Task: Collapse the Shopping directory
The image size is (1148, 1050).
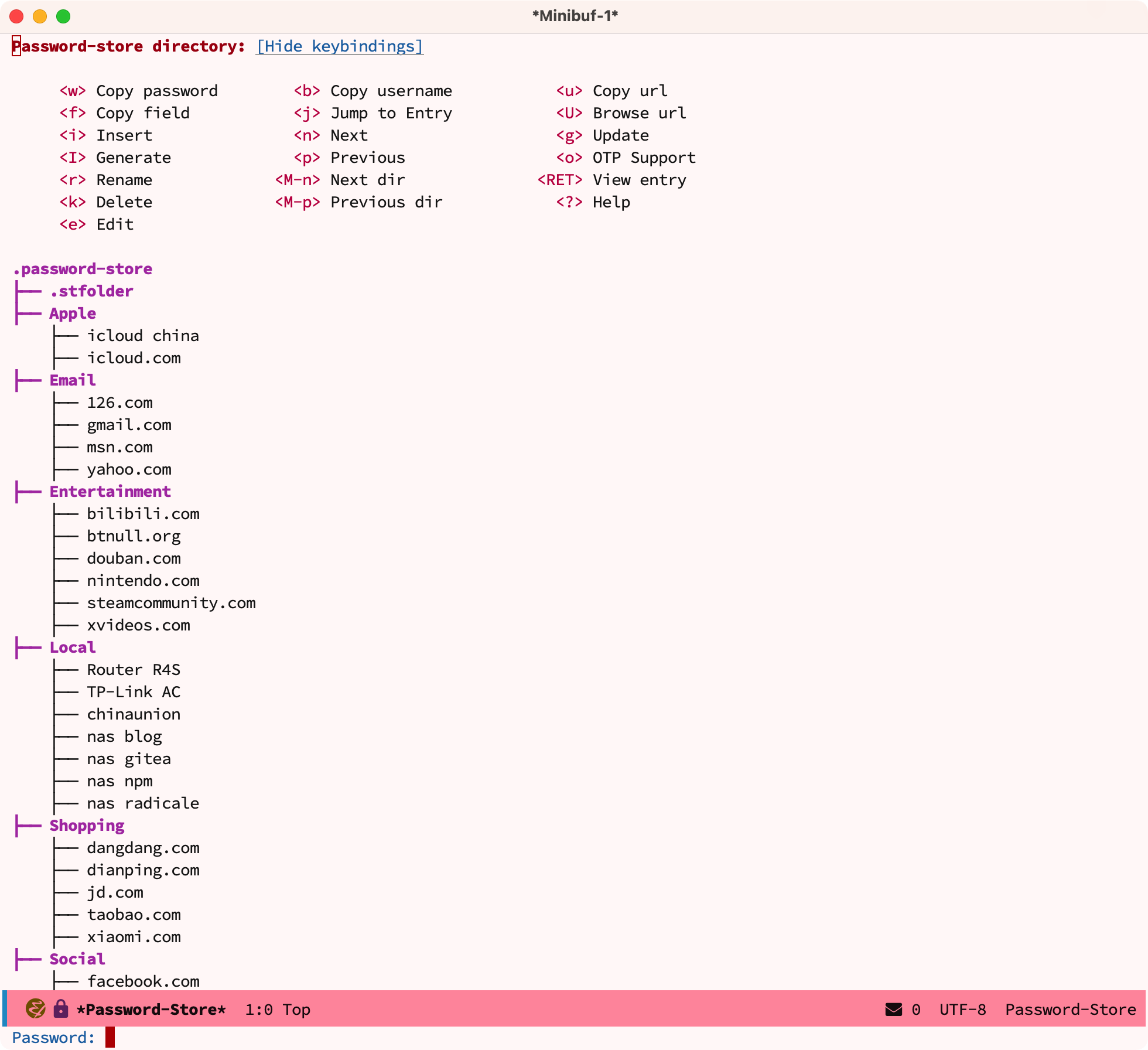Action: [x=87, y=826]
